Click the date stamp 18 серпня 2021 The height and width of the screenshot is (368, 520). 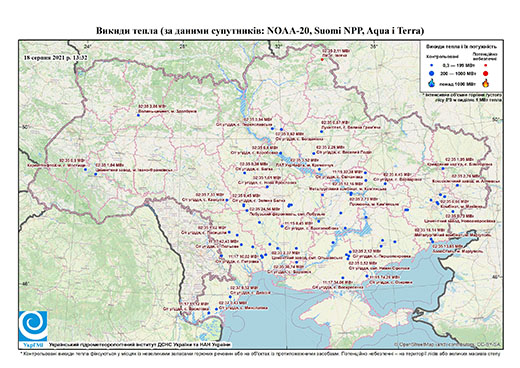[x=56, y=57]
